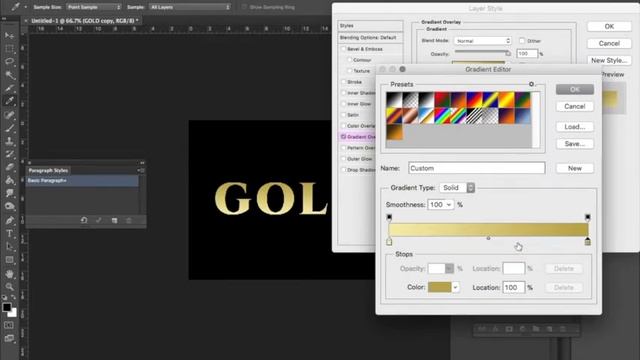Create new paragraph style icon
The width and height of the screenshot is (640, 360).
coord(114,220)
